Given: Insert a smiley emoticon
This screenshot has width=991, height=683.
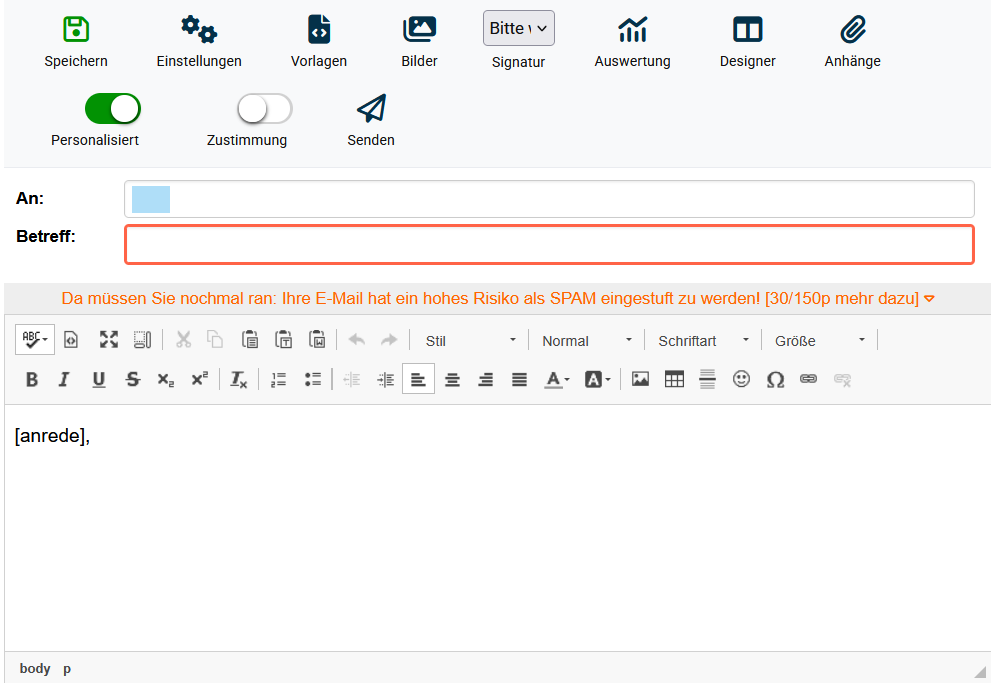Looking at the screenshot, I should click(741, 379).
